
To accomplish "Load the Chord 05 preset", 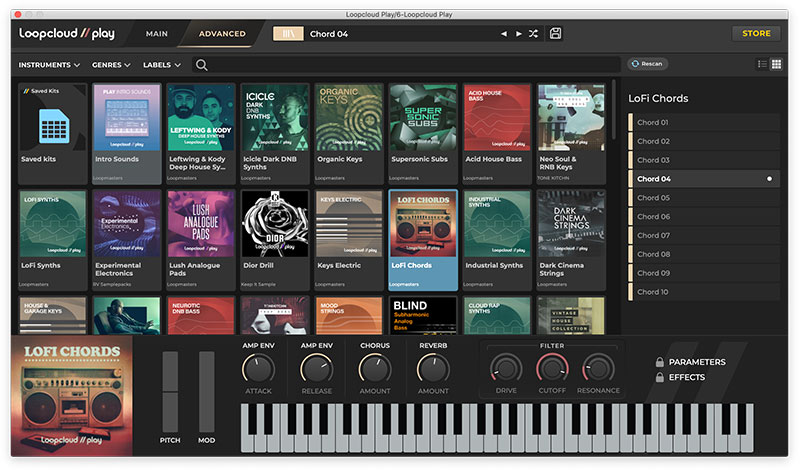I will (x=704, y=198).
